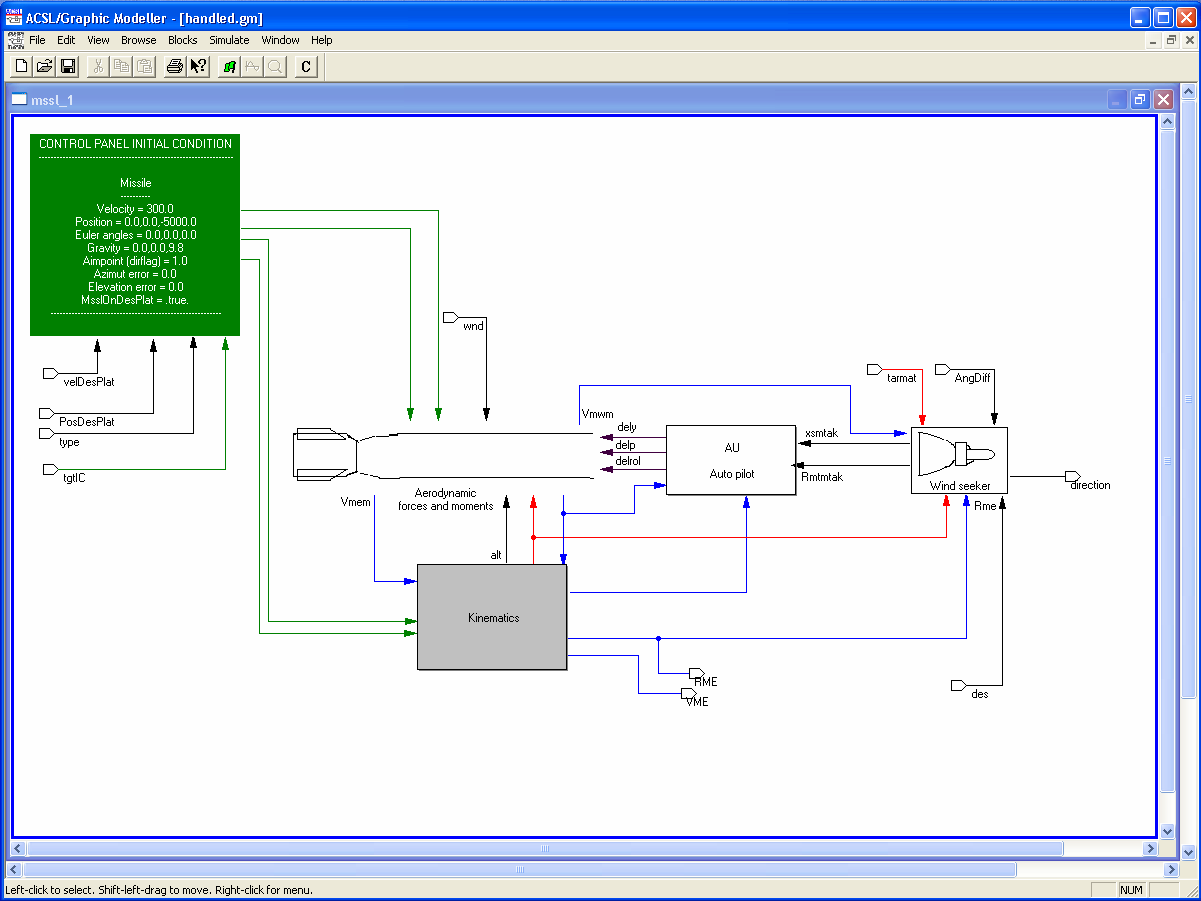Save the model with the floppy disk icon
This screenshot has height=901, width=1201.
[68, 66]
